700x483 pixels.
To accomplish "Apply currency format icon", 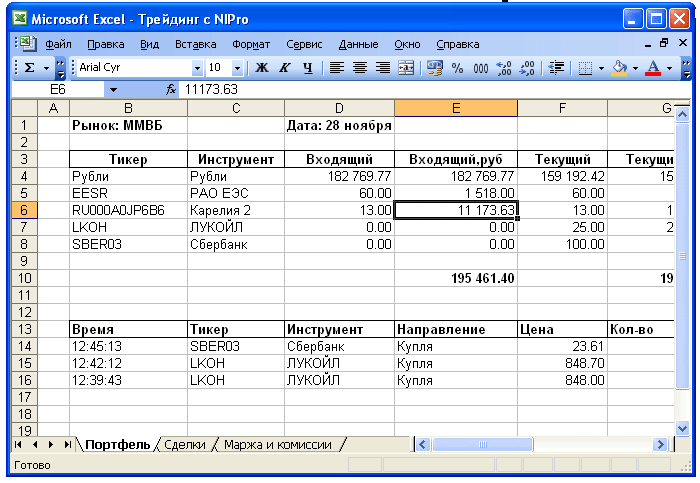I will [435, 68].
